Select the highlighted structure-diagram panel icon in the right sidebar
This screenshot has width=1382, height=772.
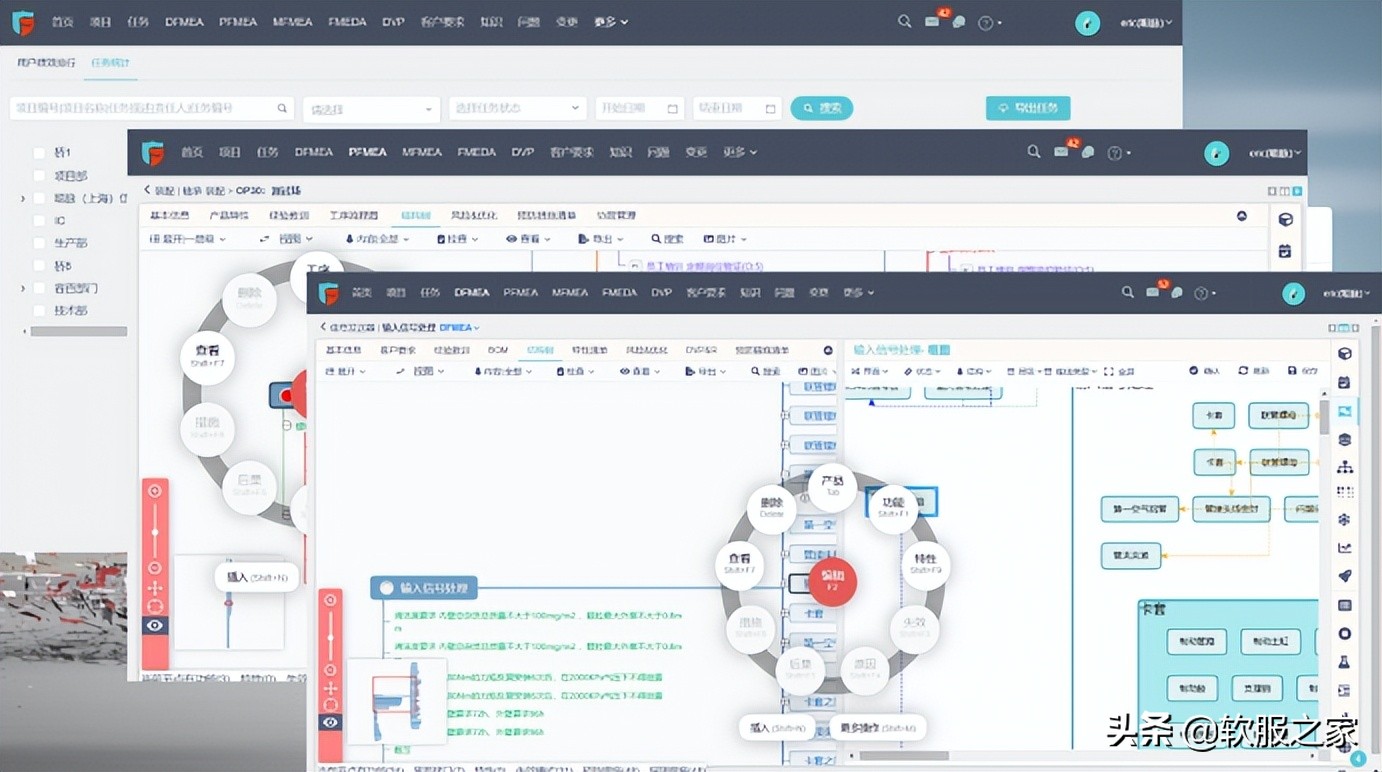(x=1344, y=411)
